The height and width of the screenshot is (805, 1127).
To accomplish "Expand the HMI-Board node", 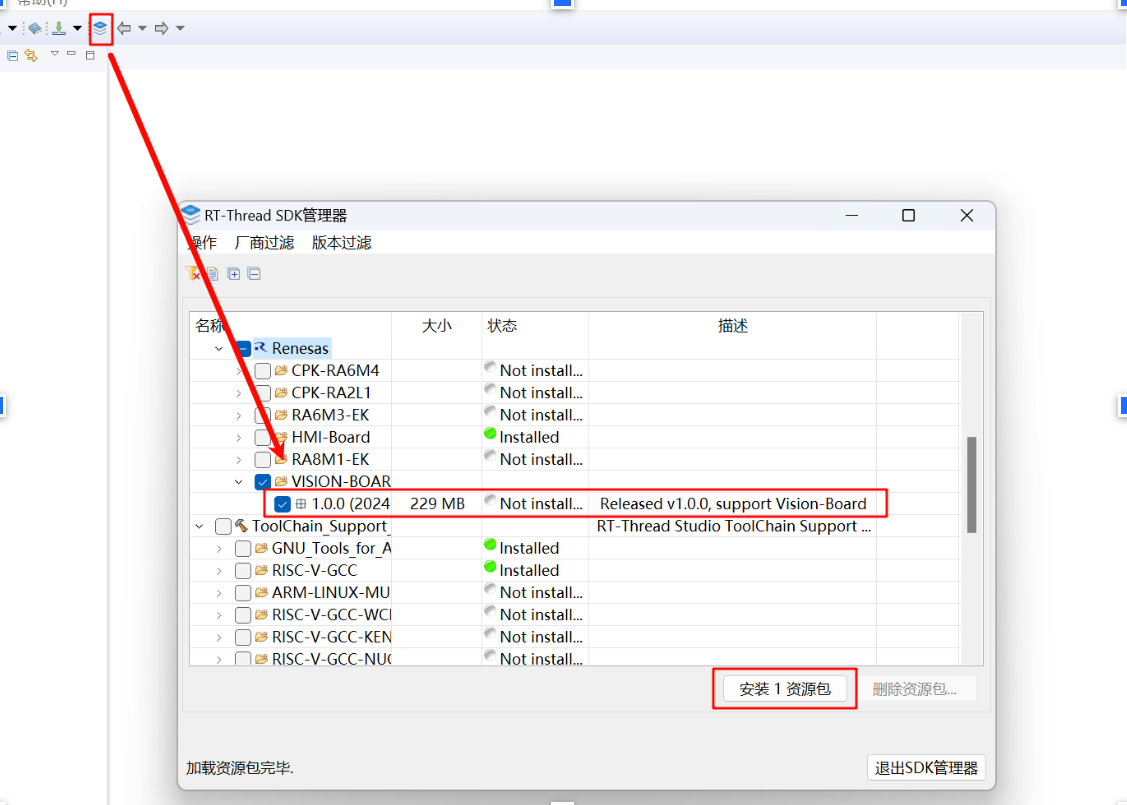I will pyautogui.click(x=239, y=437).
